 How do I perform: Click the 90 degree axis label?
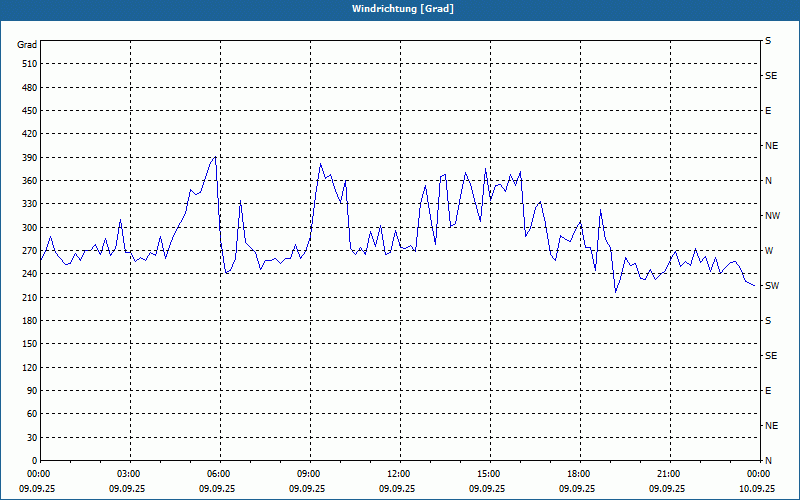pyautogui.click(x=32, y=391)
